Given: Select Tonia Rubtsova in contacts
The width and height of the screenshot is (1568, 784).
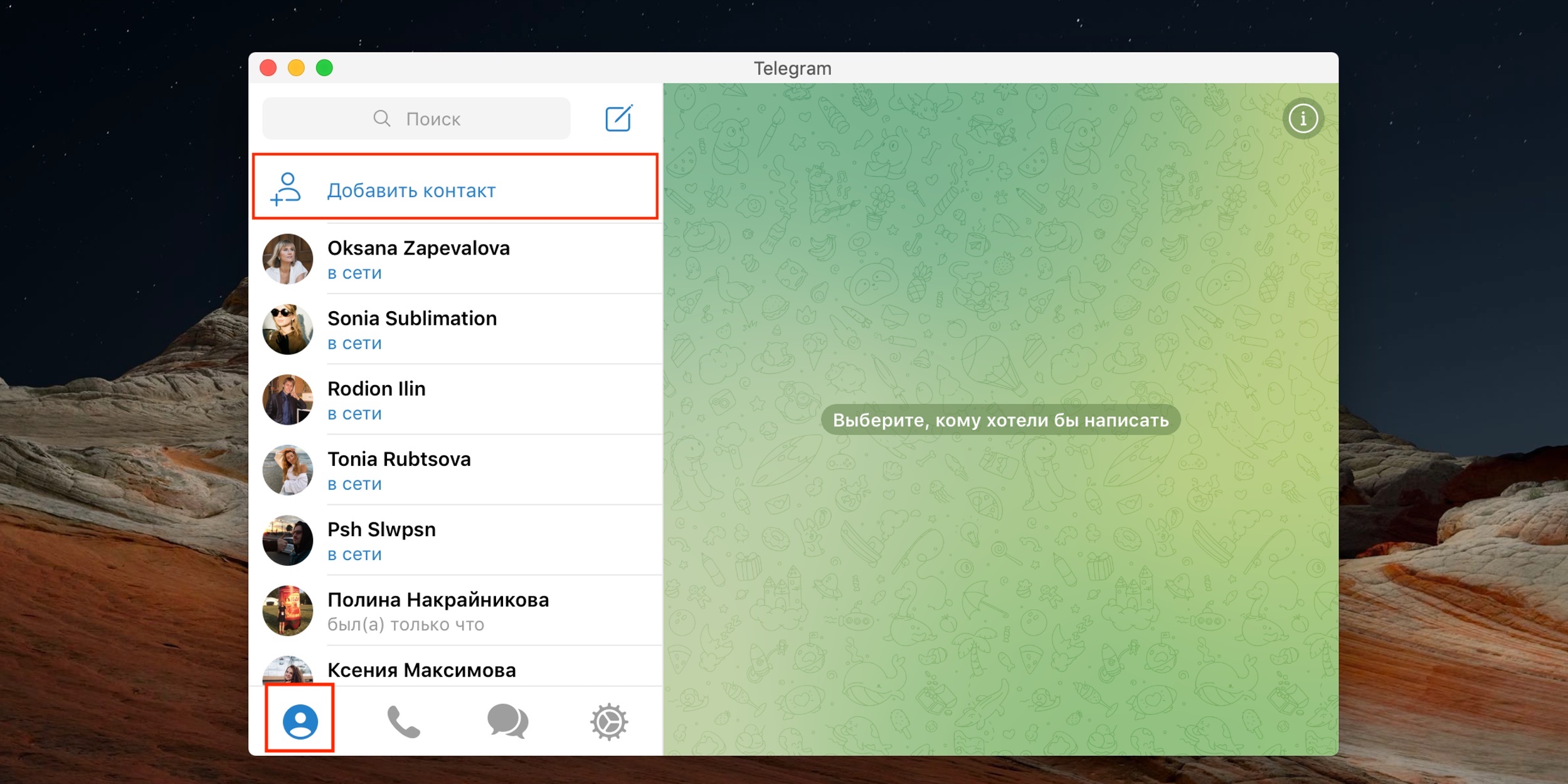Looking at the screenshot, I should (x=456, y=470).
